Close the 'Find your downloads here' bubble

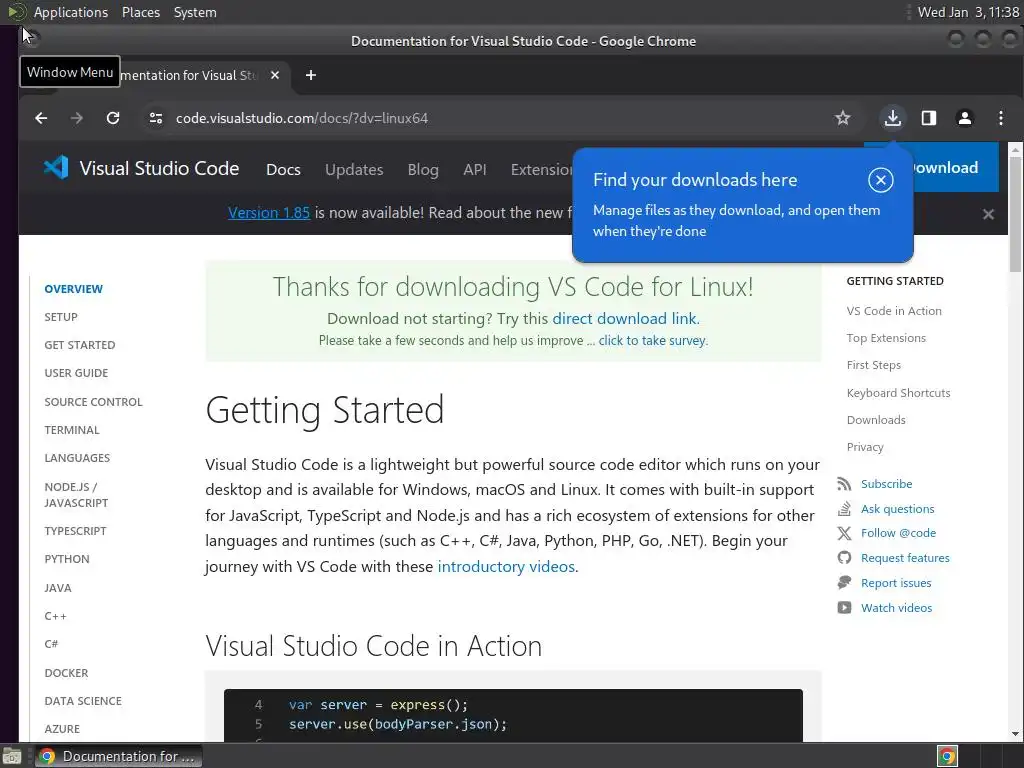[x=880, y=180]
